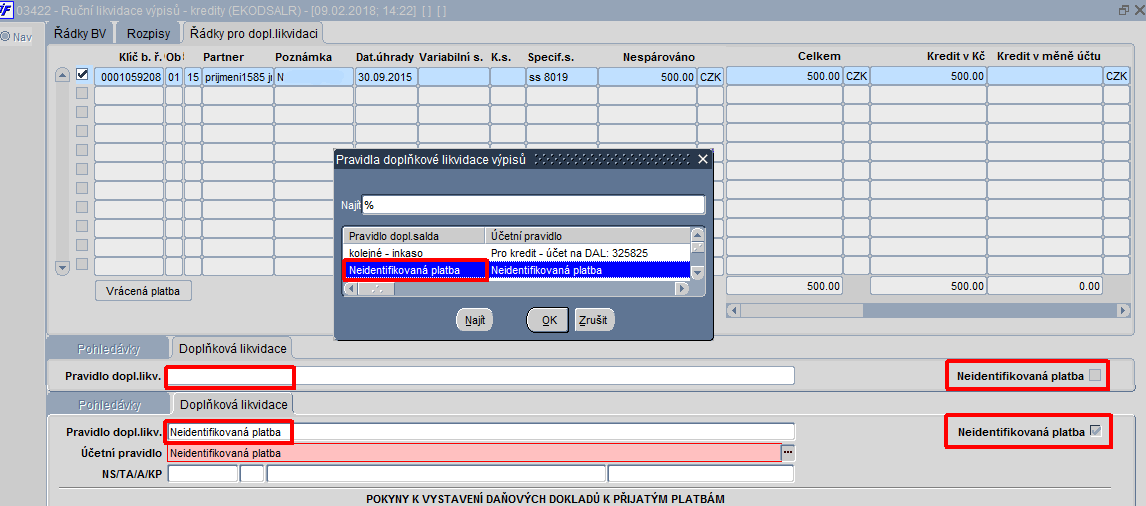The height and width of the screenshot is (506, 1146).
Task: Click the restore window icon in the title bar
Action: tap(1123, 10)
